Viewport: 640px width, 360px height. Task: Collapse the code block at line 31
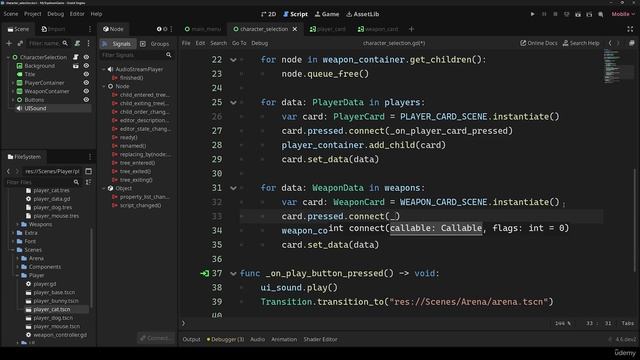coord(233,188)
